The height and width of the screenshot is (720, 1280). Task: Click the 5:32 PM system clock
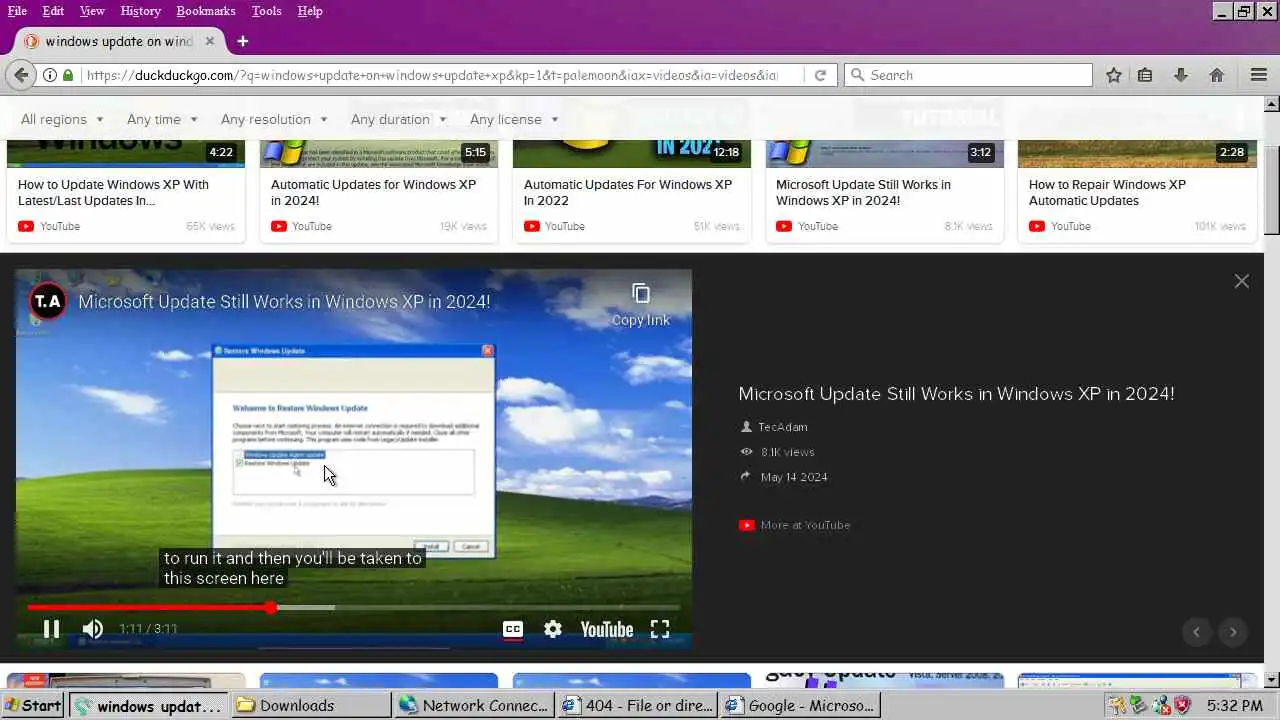point(1235,705)
